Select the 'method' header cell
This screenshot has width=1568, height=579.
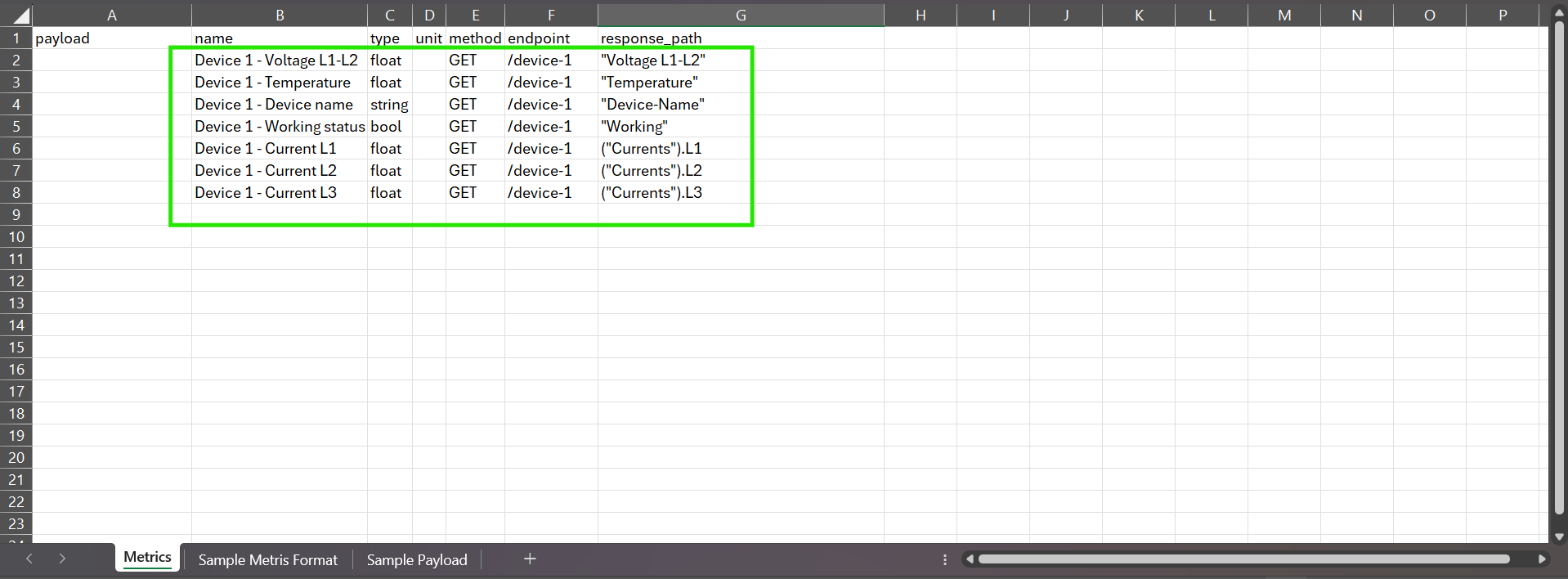[475, 38]
